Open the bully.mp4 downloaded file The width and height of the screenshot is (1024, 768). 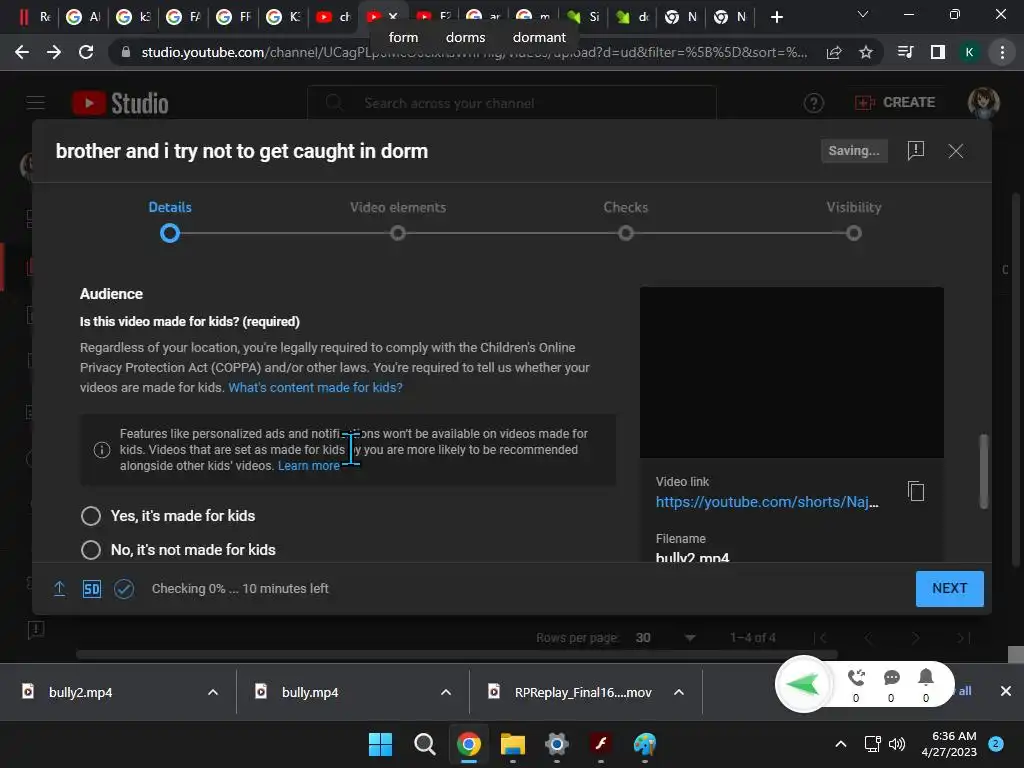(310, 692)
